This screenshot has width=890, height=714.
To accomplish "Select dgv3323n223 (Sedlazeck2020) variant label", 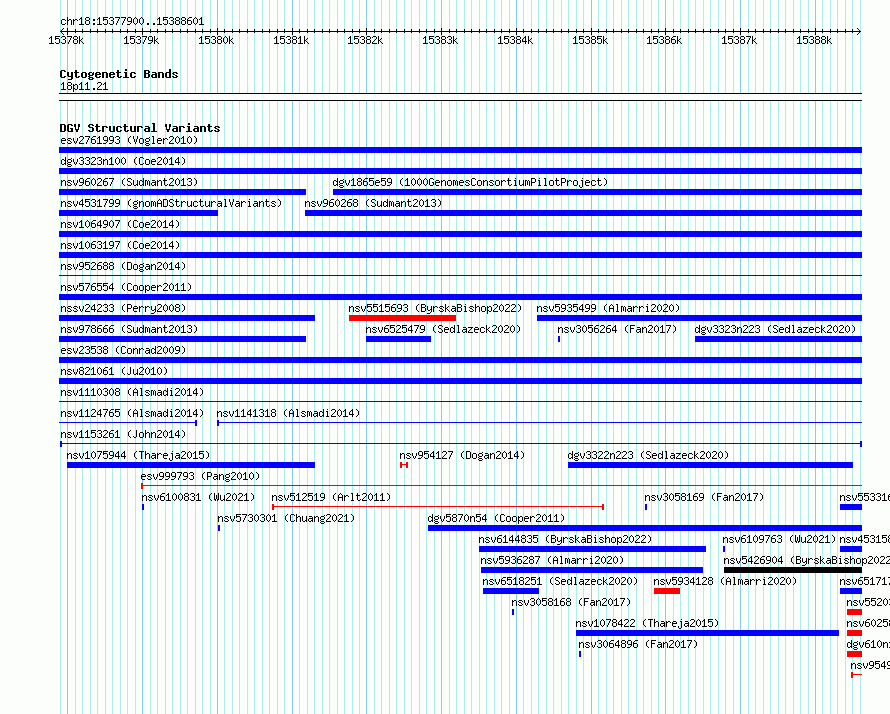I will pos(775,329).
